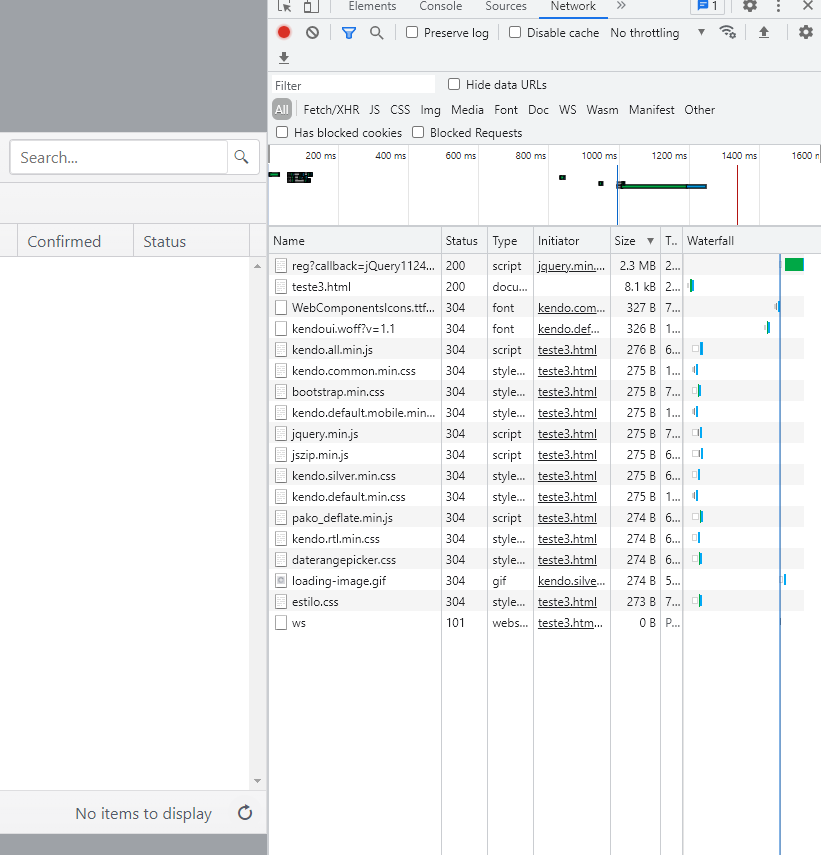821x855 pixels.
Task: Filter requests by Doc type
Action: pos(539,110)
